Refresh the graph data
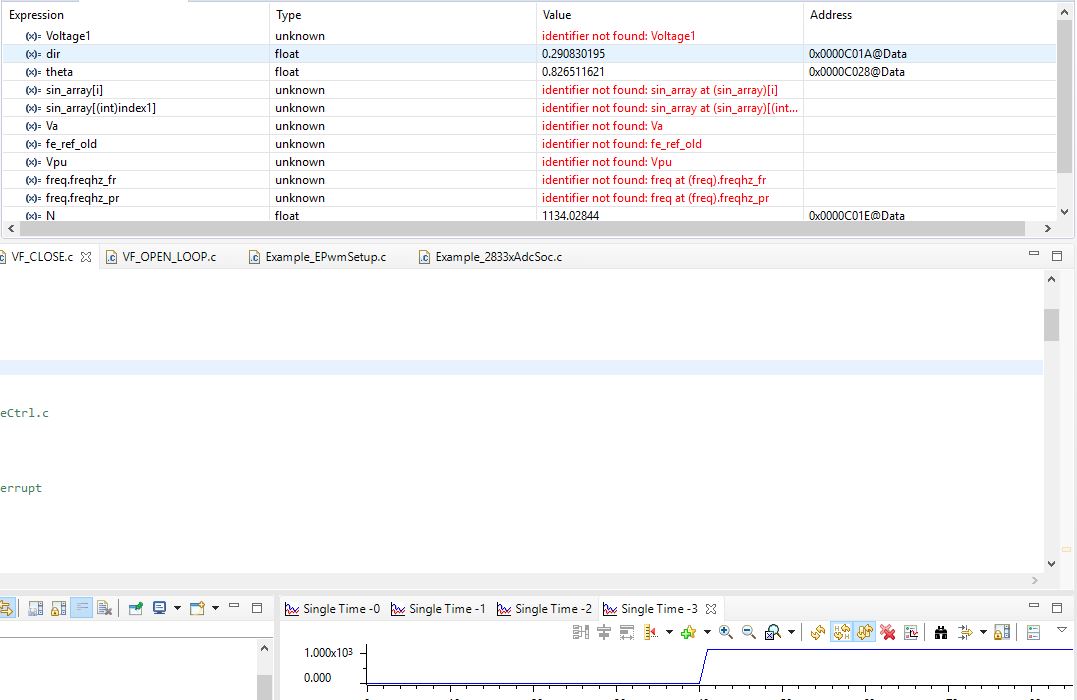The width and height of the screenshot is (1077, 700). [817, 631]
